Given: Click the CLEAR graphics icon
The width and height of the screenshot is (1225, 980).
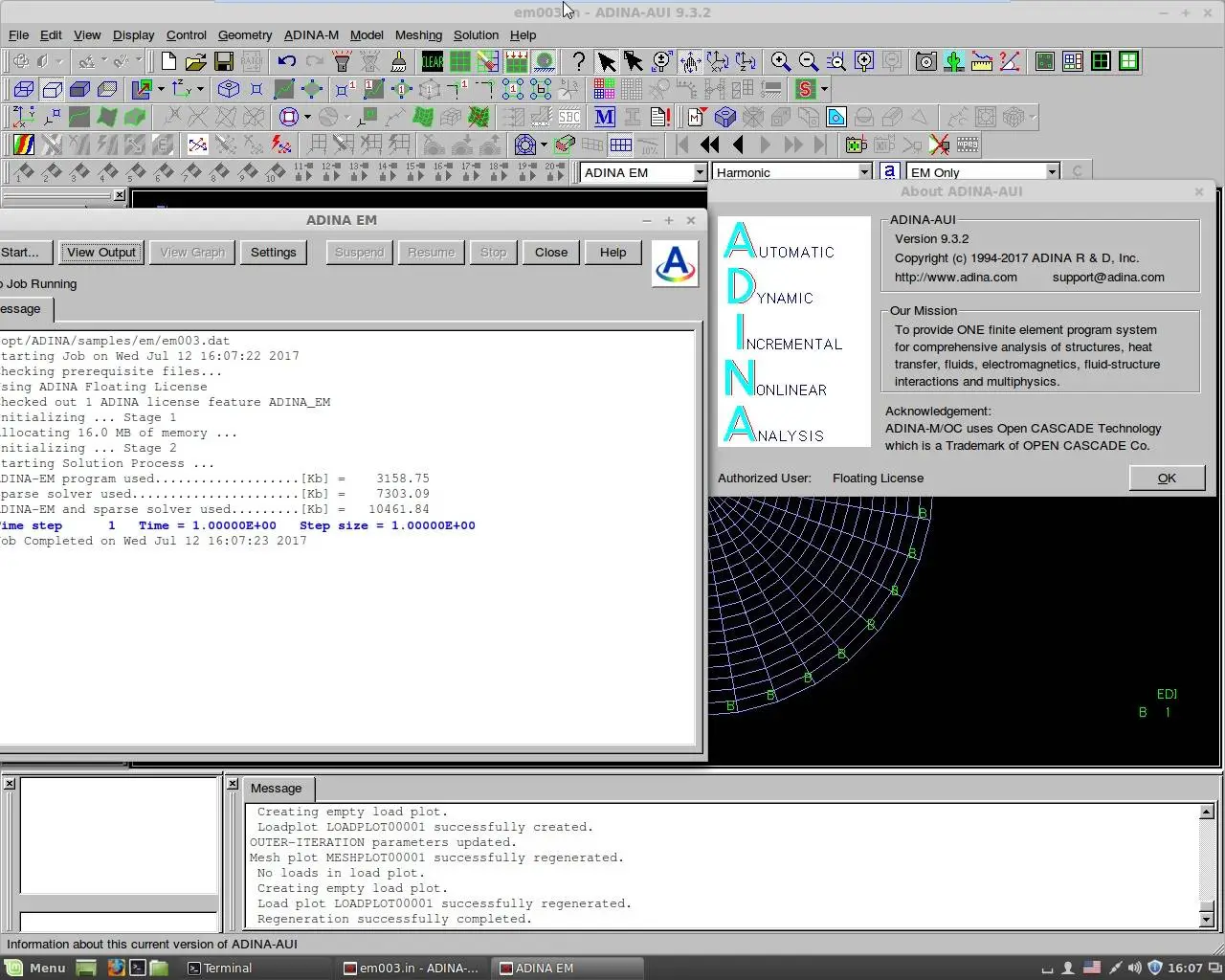Looking at the screenshot, I should point(433,61).
